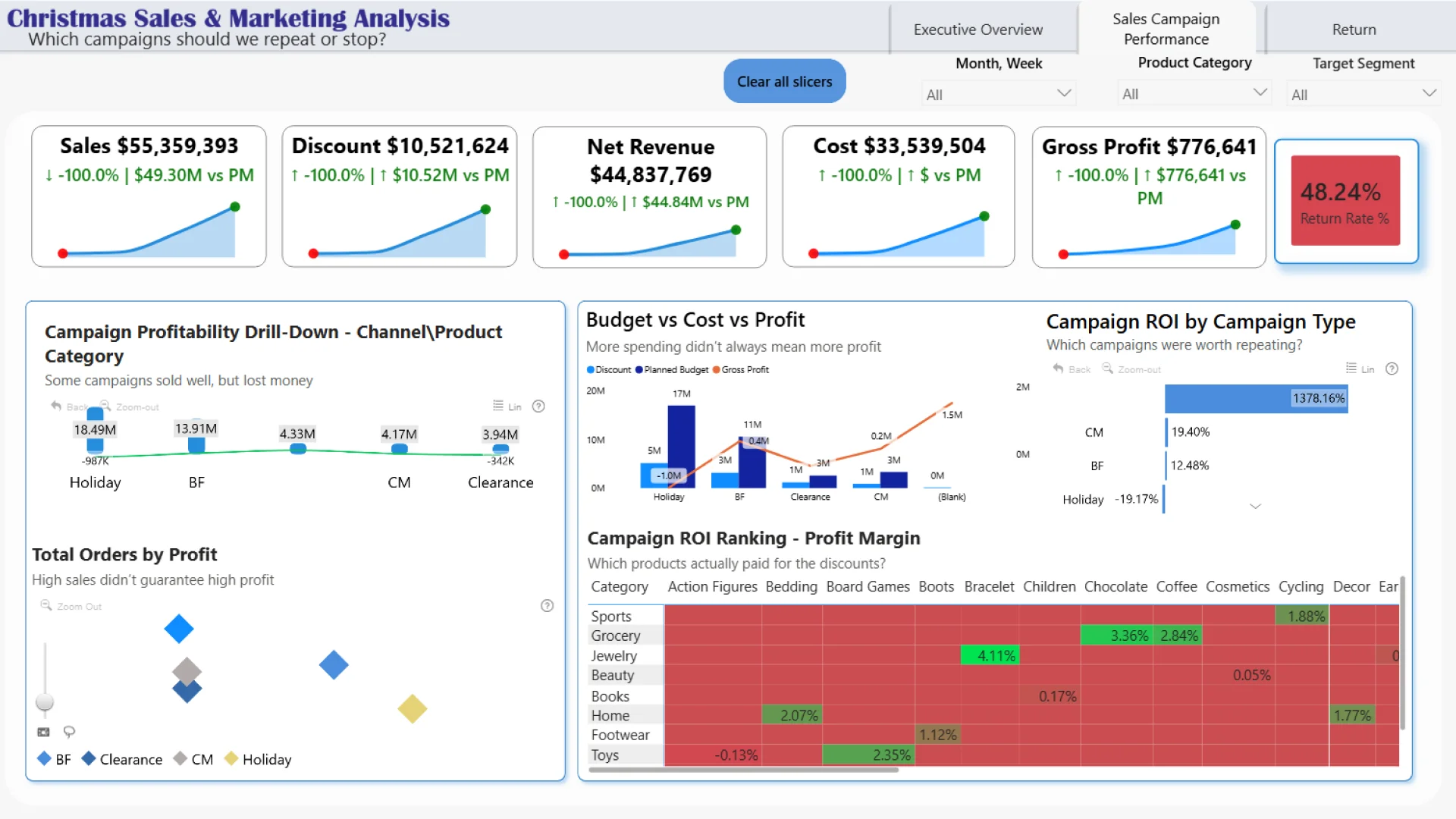
Task: Click help icon in Campaign Profitability Drill-Down
Action: [x=538, y=406]
